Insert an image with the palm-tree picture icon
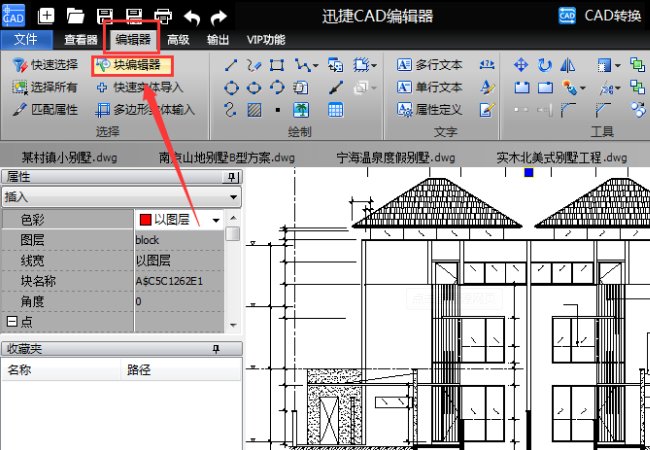 click(x=301, y=110)
